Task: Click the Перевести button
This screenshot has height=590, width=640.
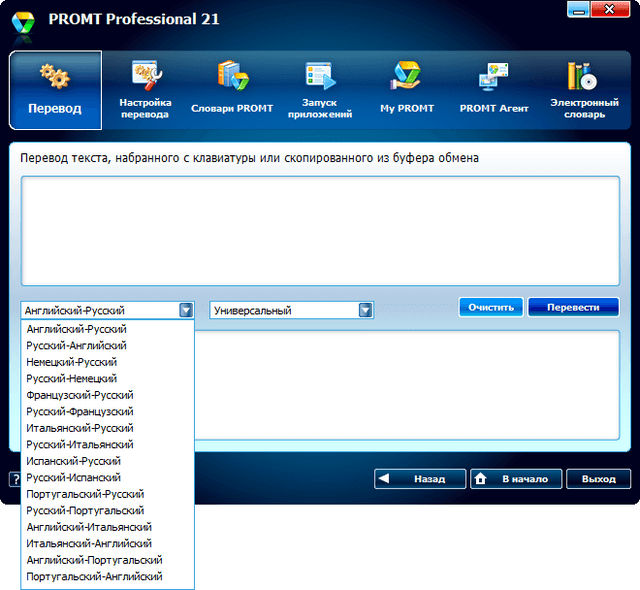Action: point(573,307)
